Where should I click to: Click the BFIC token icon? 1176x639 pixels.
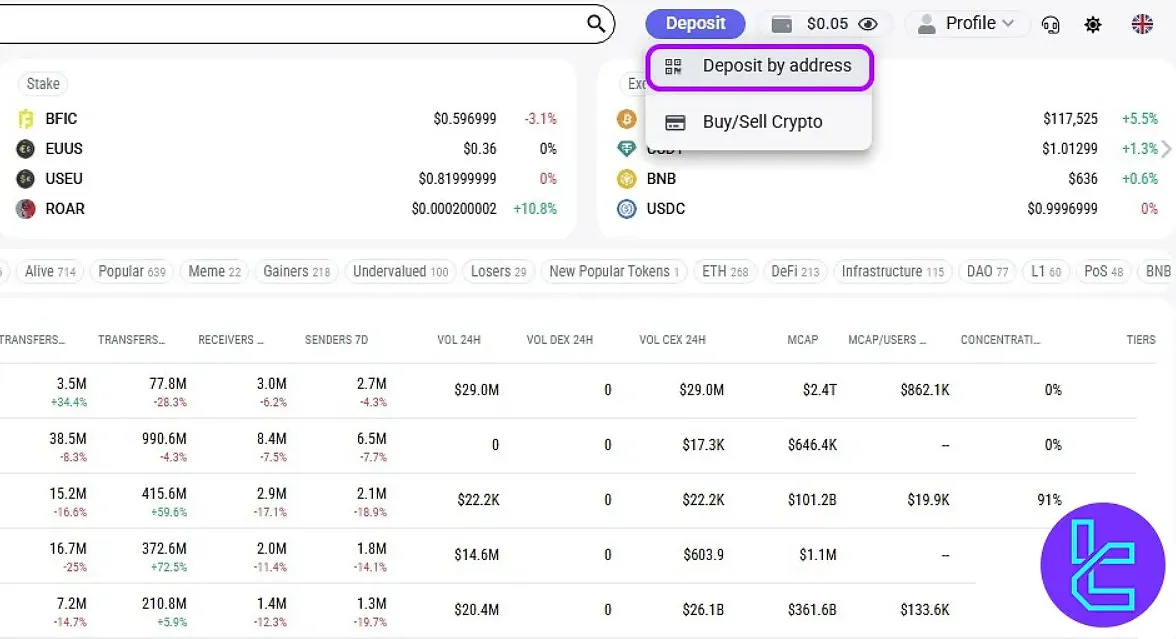point(26,119)
